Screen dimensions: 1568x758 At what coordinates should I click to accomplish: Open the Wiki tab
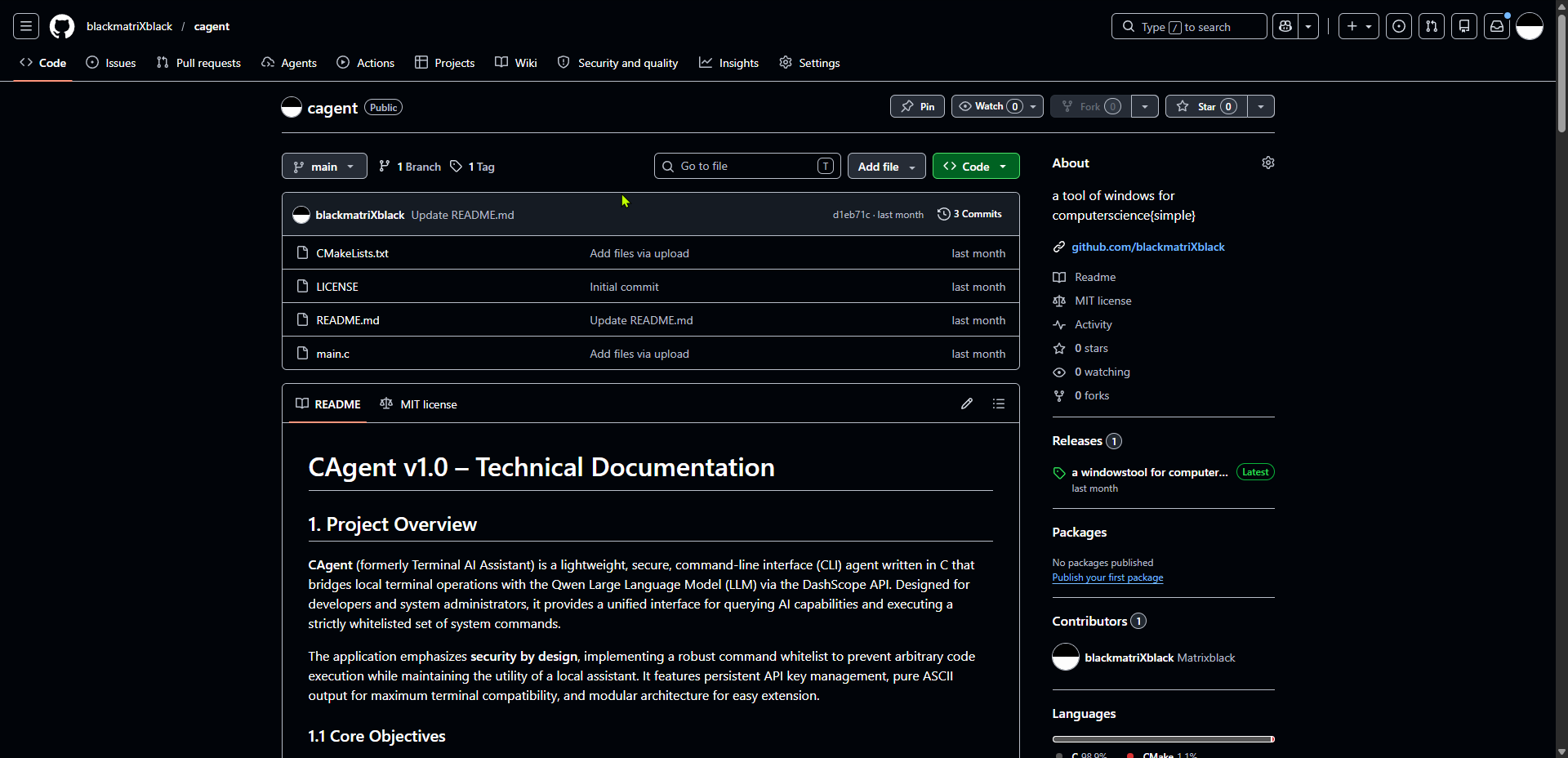coord(516,63)
